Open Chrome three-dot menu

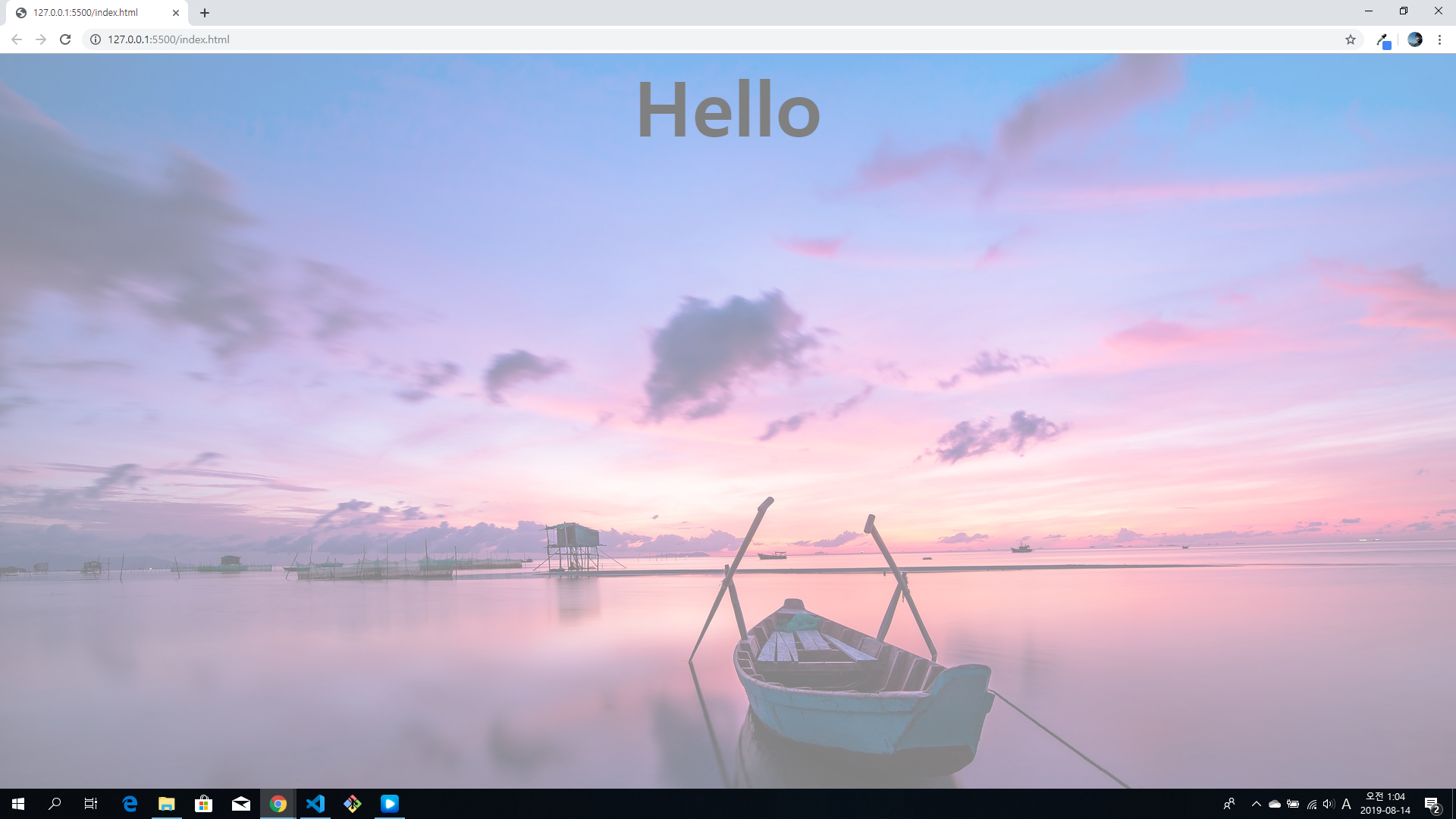(1439, 39)
